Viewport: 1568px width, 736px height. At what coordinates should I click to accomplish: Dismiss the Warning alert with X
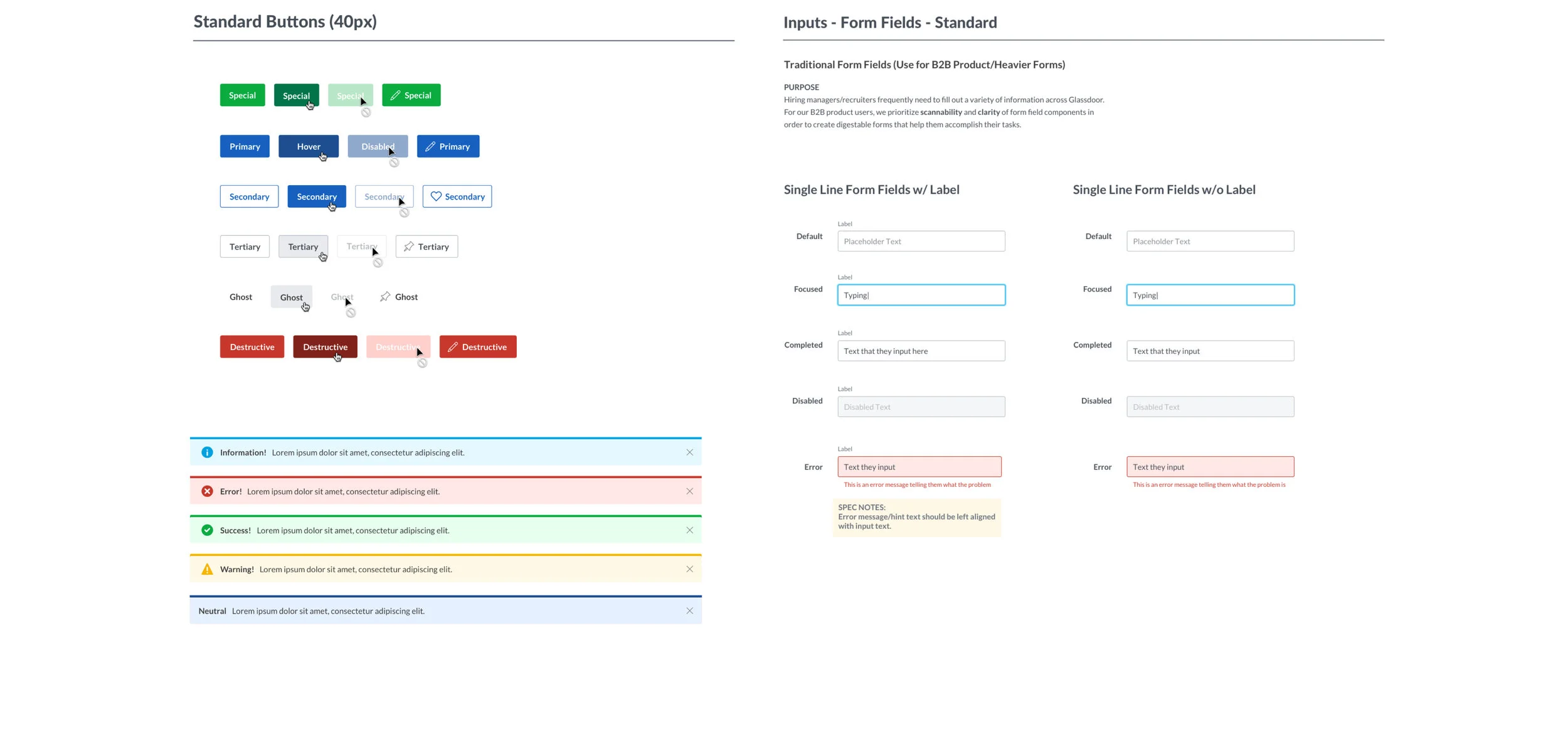(689, 569)
